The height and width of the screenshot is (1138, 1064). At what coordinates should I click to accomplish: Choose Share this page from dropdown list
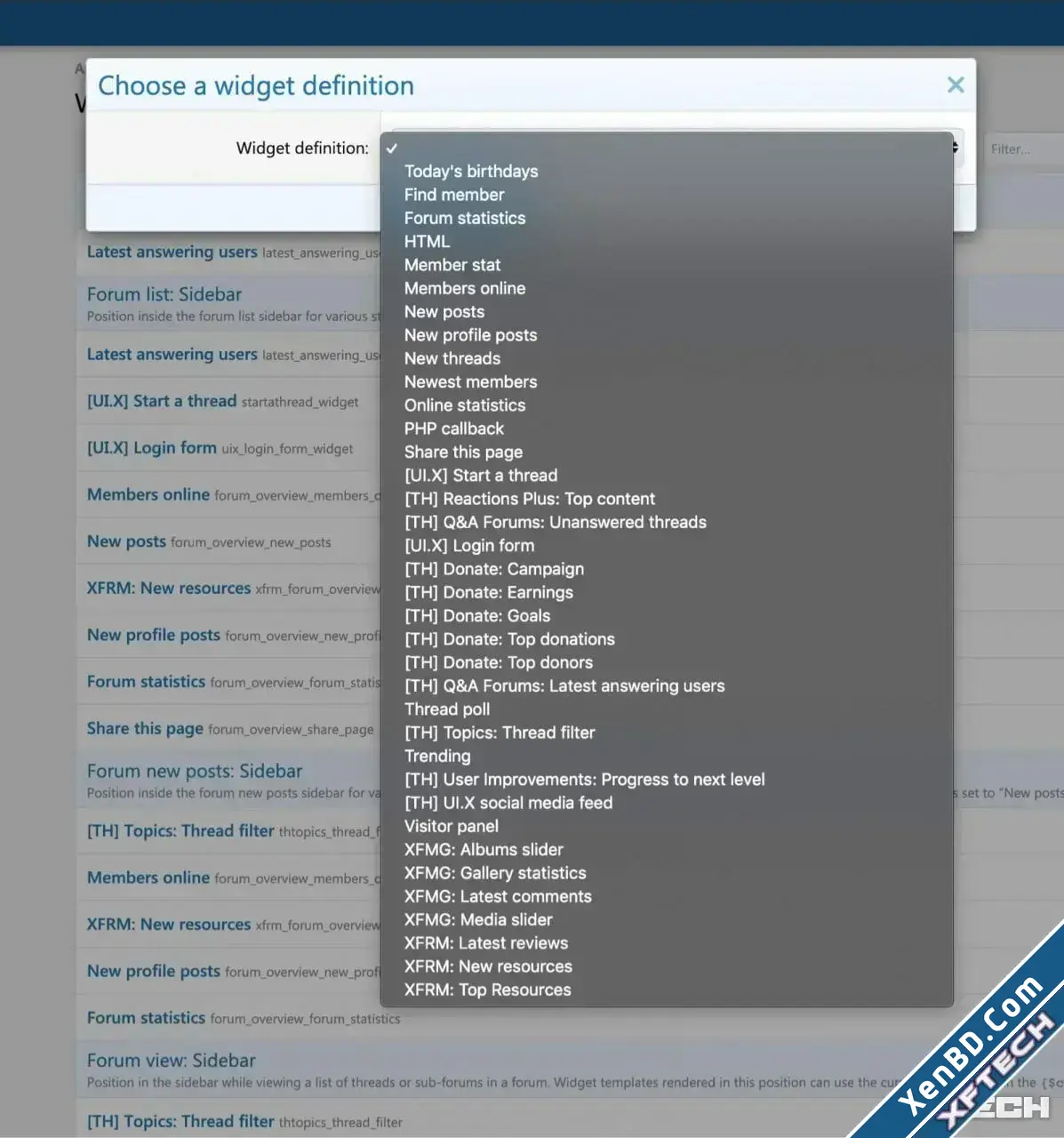pos(667,453)
